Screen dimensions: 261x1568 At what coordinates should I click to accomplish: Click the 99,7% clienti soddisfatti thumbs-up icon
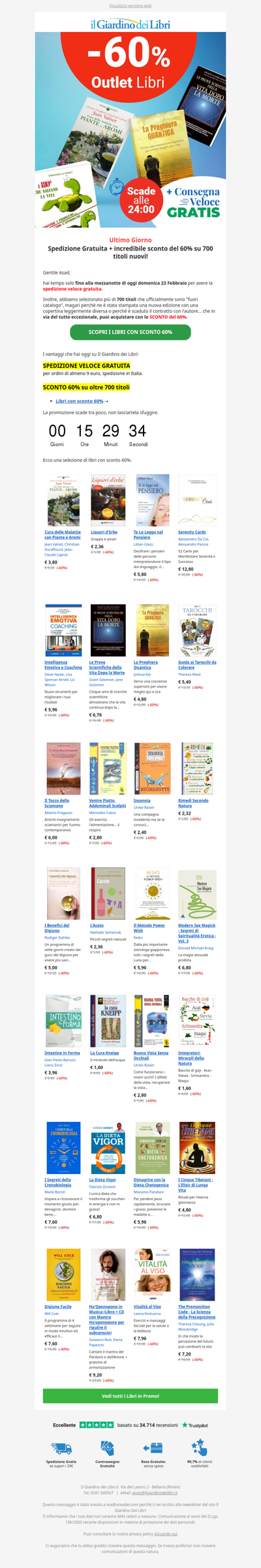(200, 1447)
